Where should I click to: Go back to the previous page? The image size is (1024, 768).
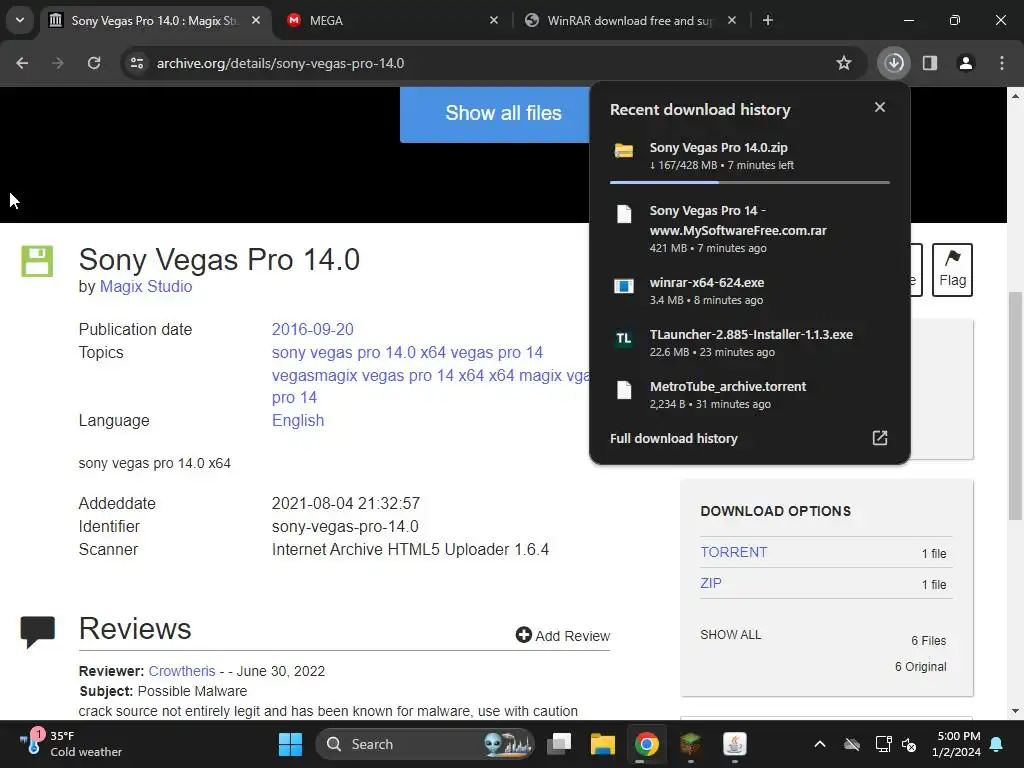pyautogui.click(x=22, y=63)
